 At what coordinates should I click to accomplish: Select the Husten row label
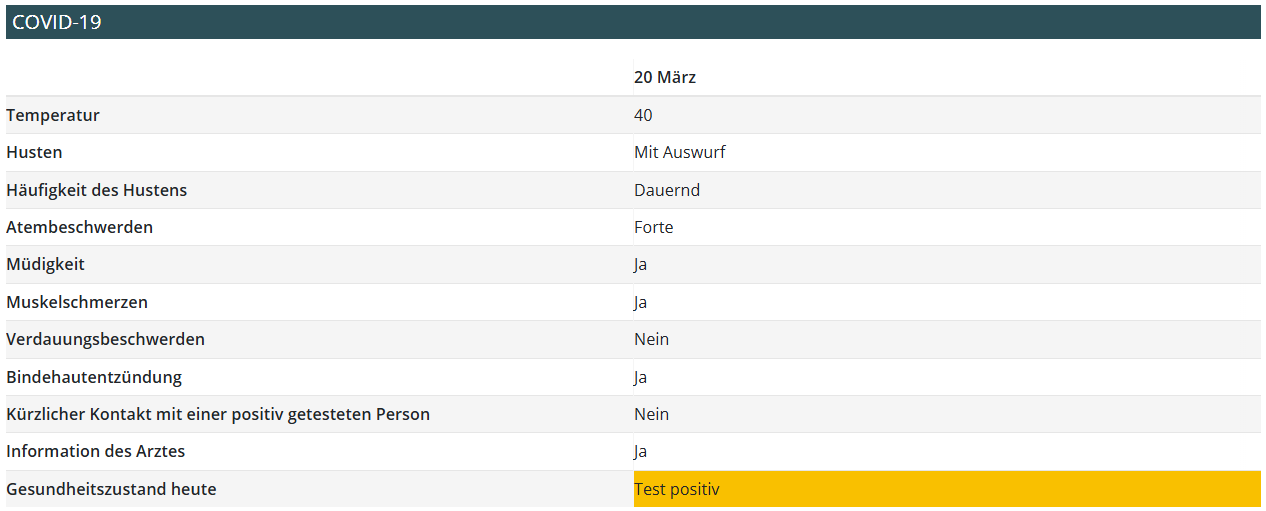click(34, 152)
